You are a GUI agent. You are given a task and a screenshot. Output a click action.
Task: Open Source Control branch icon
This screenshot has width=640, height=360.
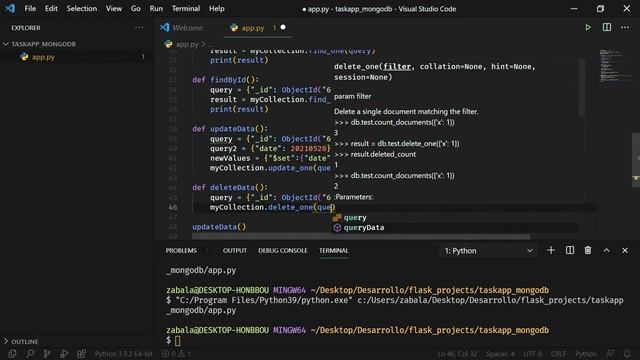47,354
